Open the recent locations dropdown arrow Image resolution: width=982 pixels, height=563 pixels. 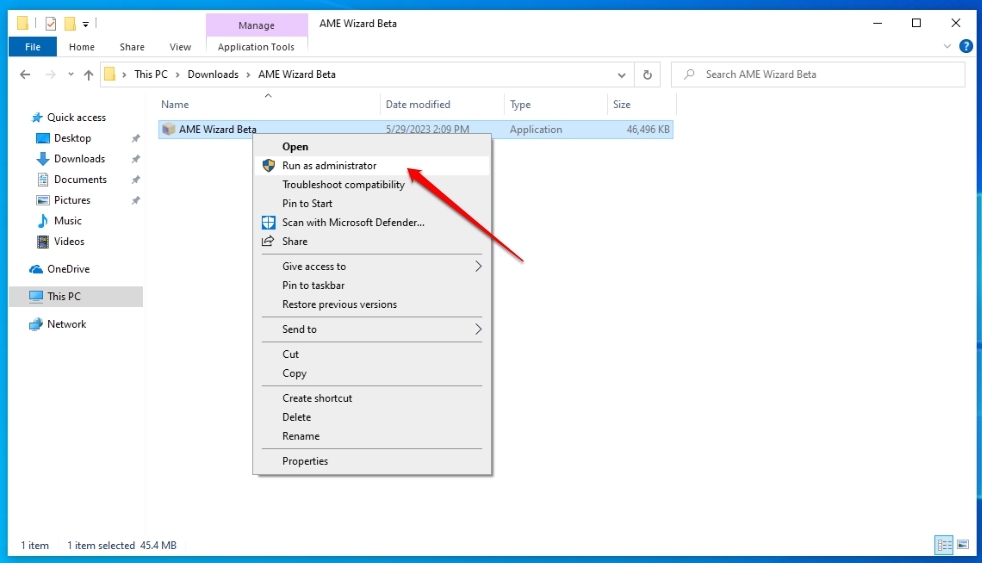pos(71,75)
